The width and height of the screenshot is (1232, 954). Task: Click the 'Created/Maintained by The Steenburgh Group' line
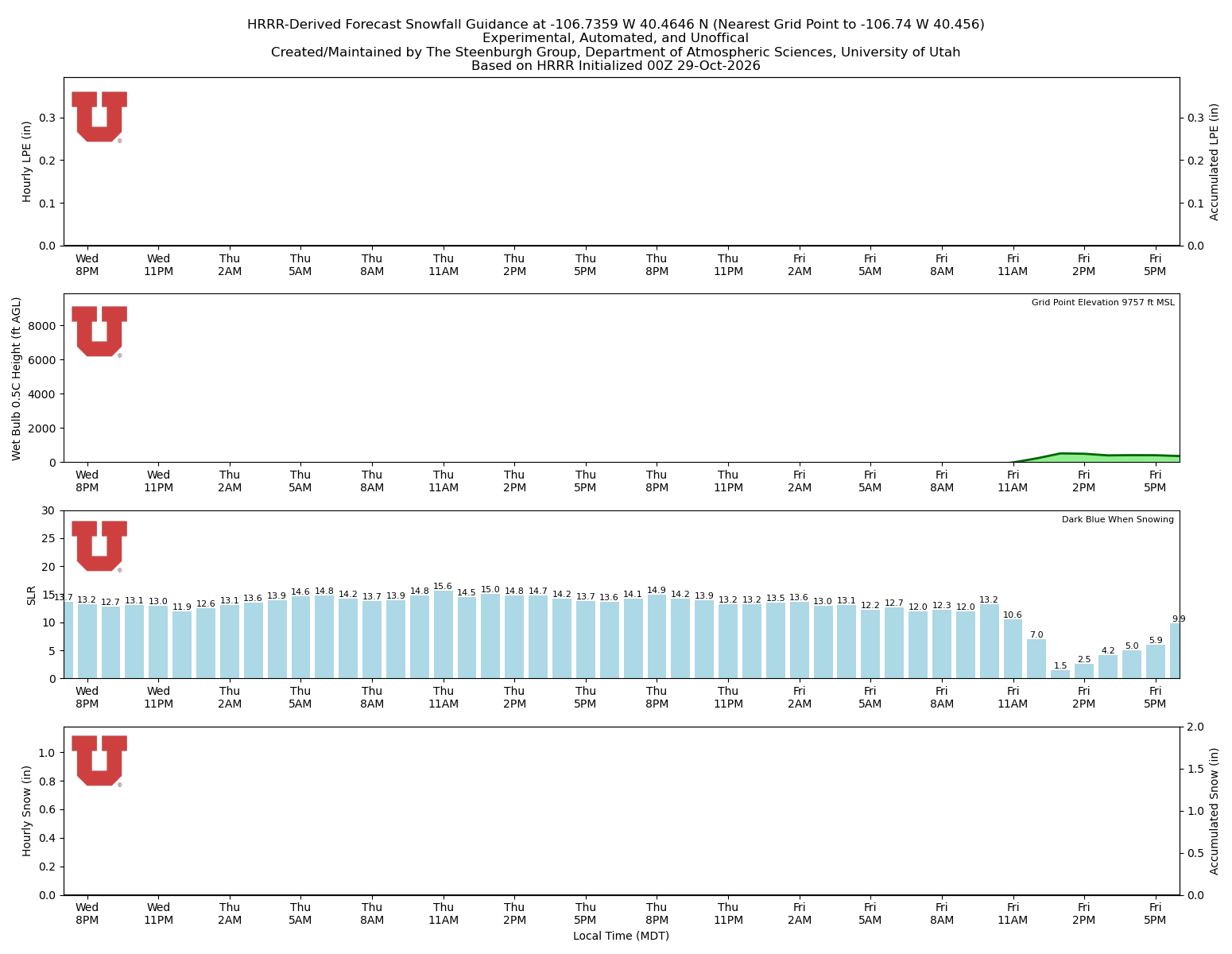[616, 52]
